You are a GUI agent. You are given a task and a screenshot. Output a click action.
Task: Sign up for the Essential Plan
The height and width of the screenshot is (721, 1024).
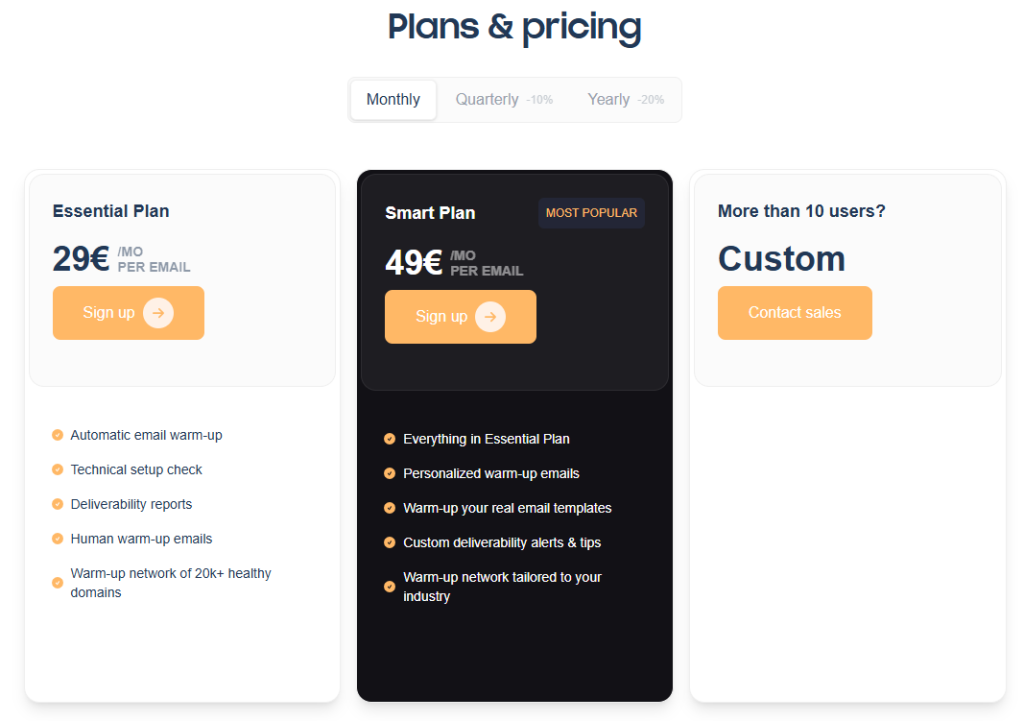point(128,312)
